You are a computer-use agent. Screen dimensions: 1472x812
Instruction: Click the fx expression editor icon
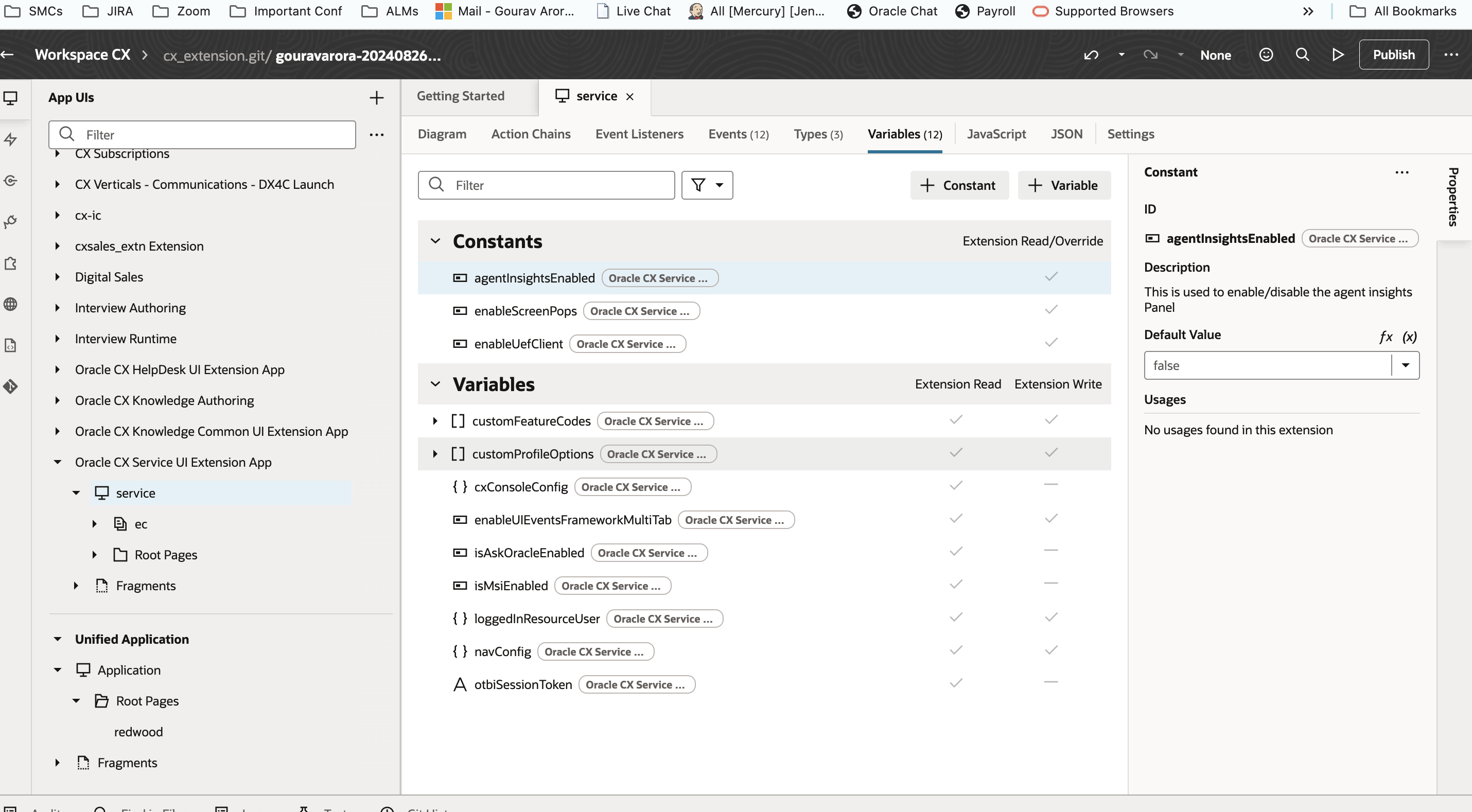[1386, 336]
